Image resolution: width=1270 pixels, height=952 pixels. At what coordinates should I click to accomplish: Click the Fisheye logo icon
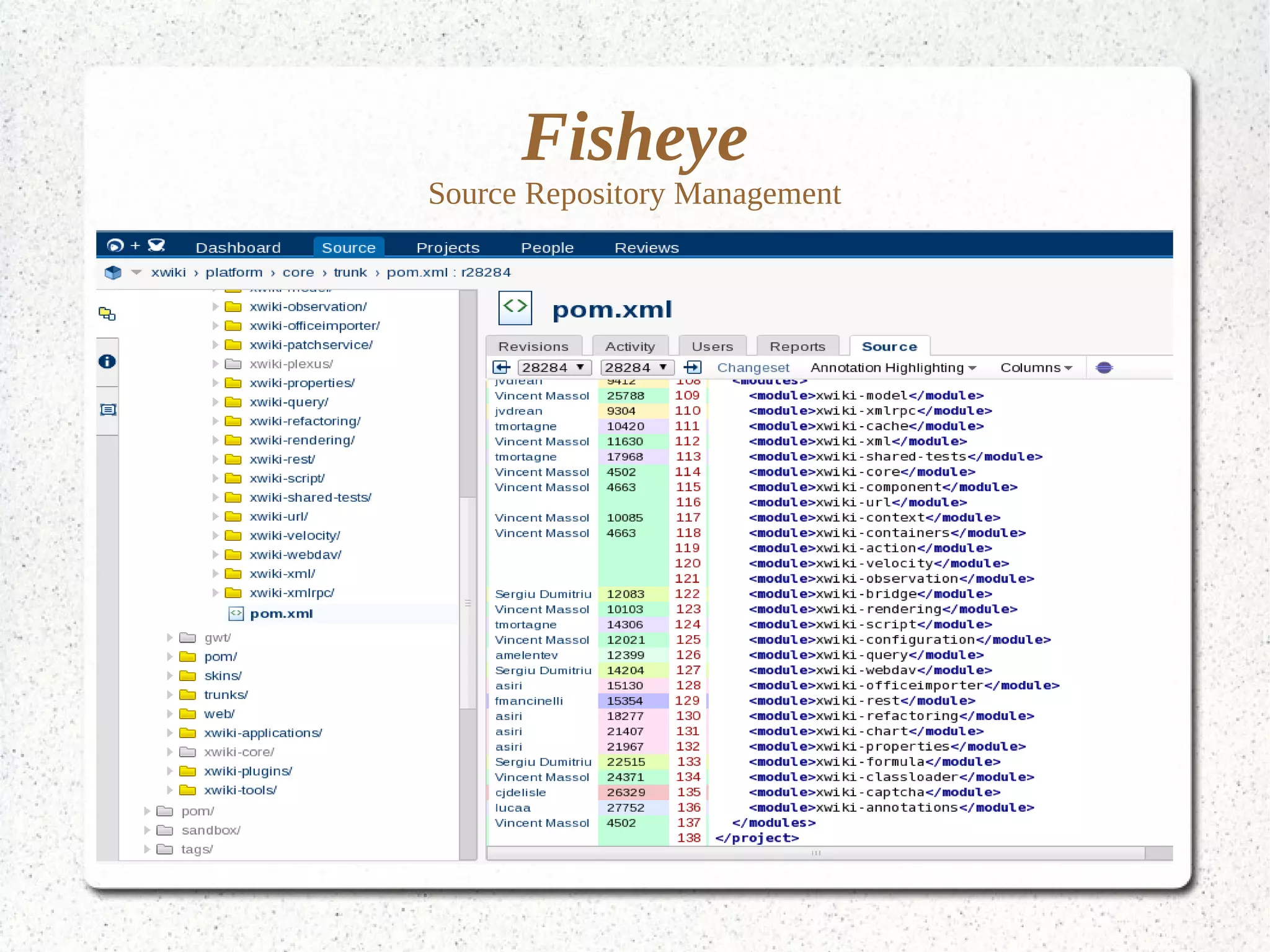(115, 246)
